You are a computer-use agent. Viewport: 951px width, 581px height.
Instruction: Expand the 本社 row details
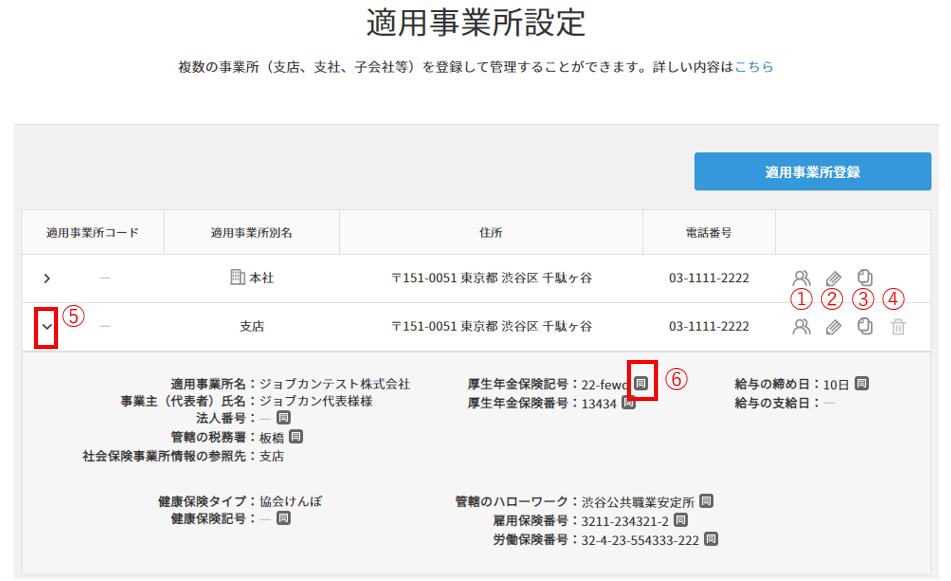click(x=46, y=278)
